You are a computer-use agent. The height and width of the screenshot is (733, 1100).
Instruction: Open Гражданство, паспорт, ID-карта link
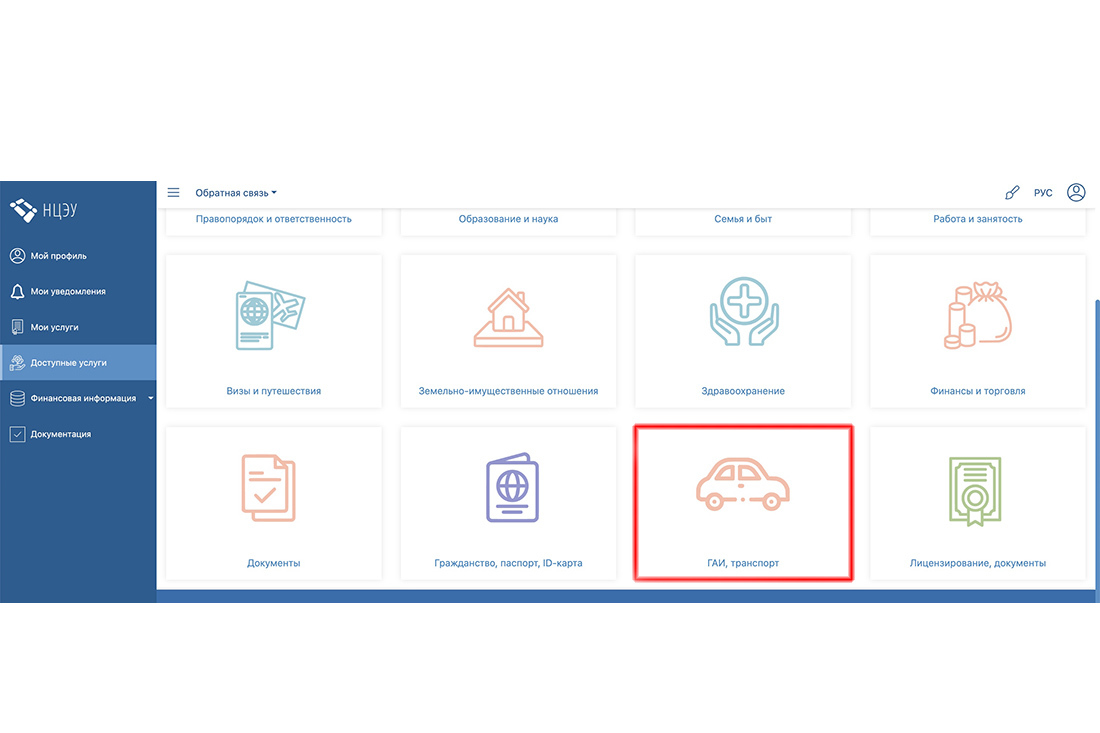pyautogui.click(x=509, y=563)
